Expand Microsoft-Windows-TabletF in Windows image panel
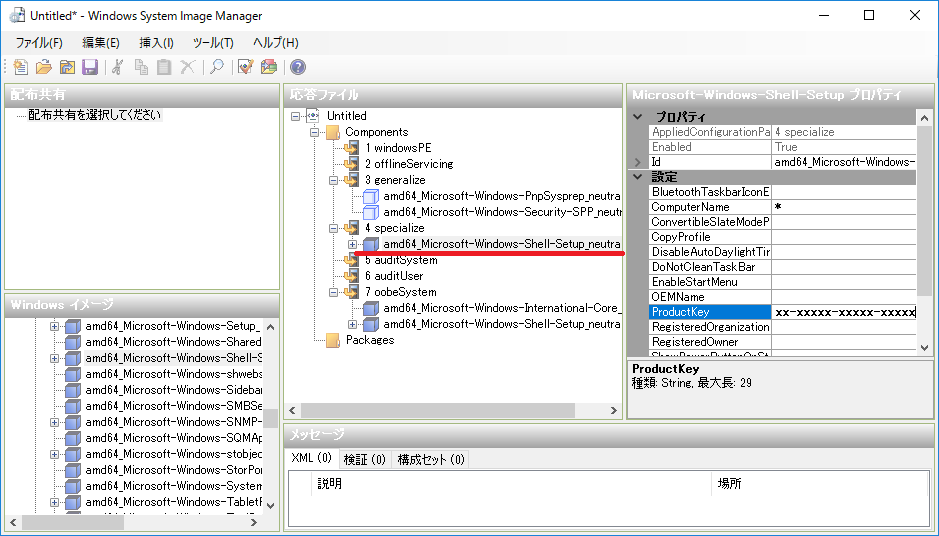 pos(54,502)
